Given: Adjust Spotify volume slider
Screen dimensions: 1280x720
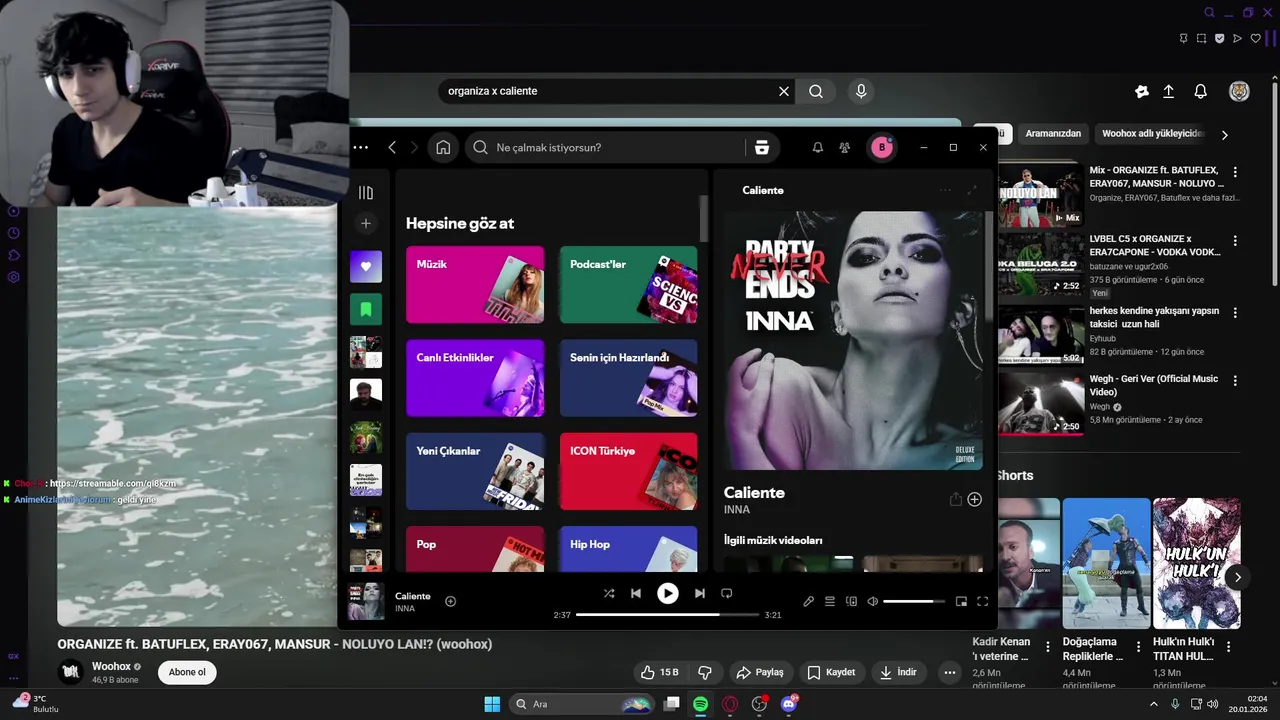Looking at the screenshot, I should [x=914, y=601].
